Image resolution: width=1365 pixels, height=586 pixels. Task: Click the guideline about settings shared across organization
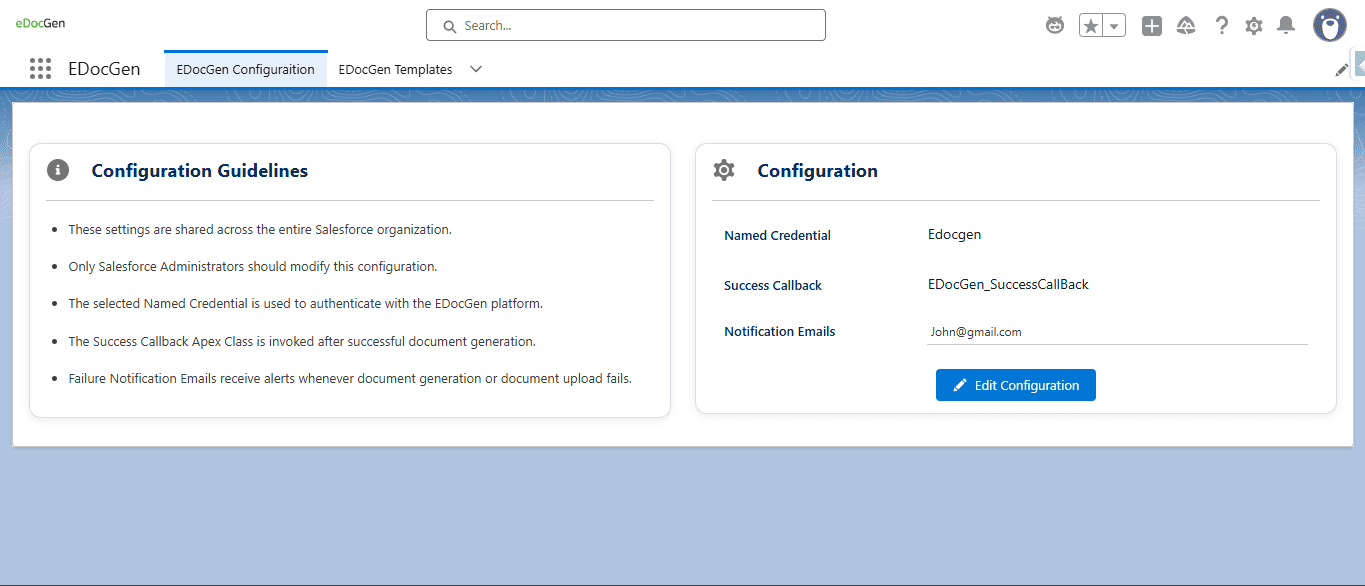point(260,229)
